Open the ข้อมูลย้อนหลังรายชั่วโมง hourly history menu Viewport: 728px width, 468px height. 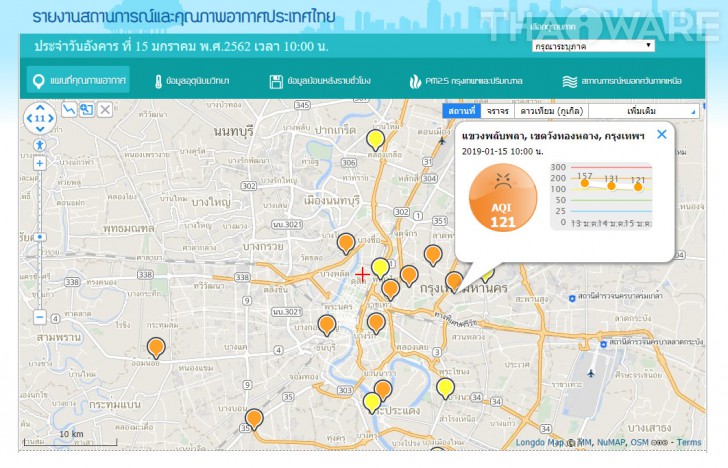pyautogui.click(x=320, y=81)
